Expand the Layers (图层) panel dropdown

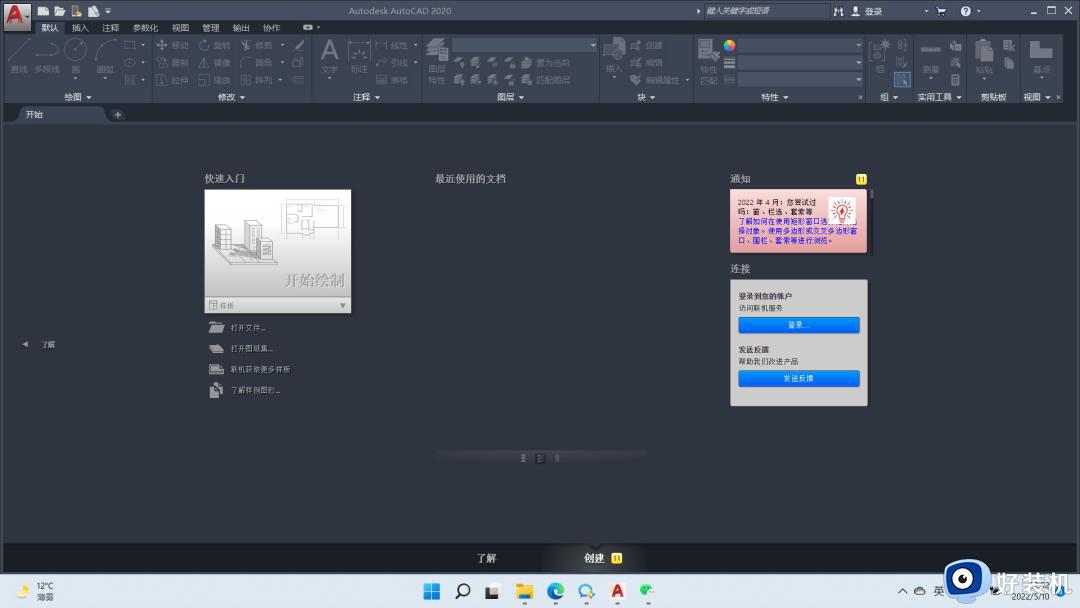(510, 97)
